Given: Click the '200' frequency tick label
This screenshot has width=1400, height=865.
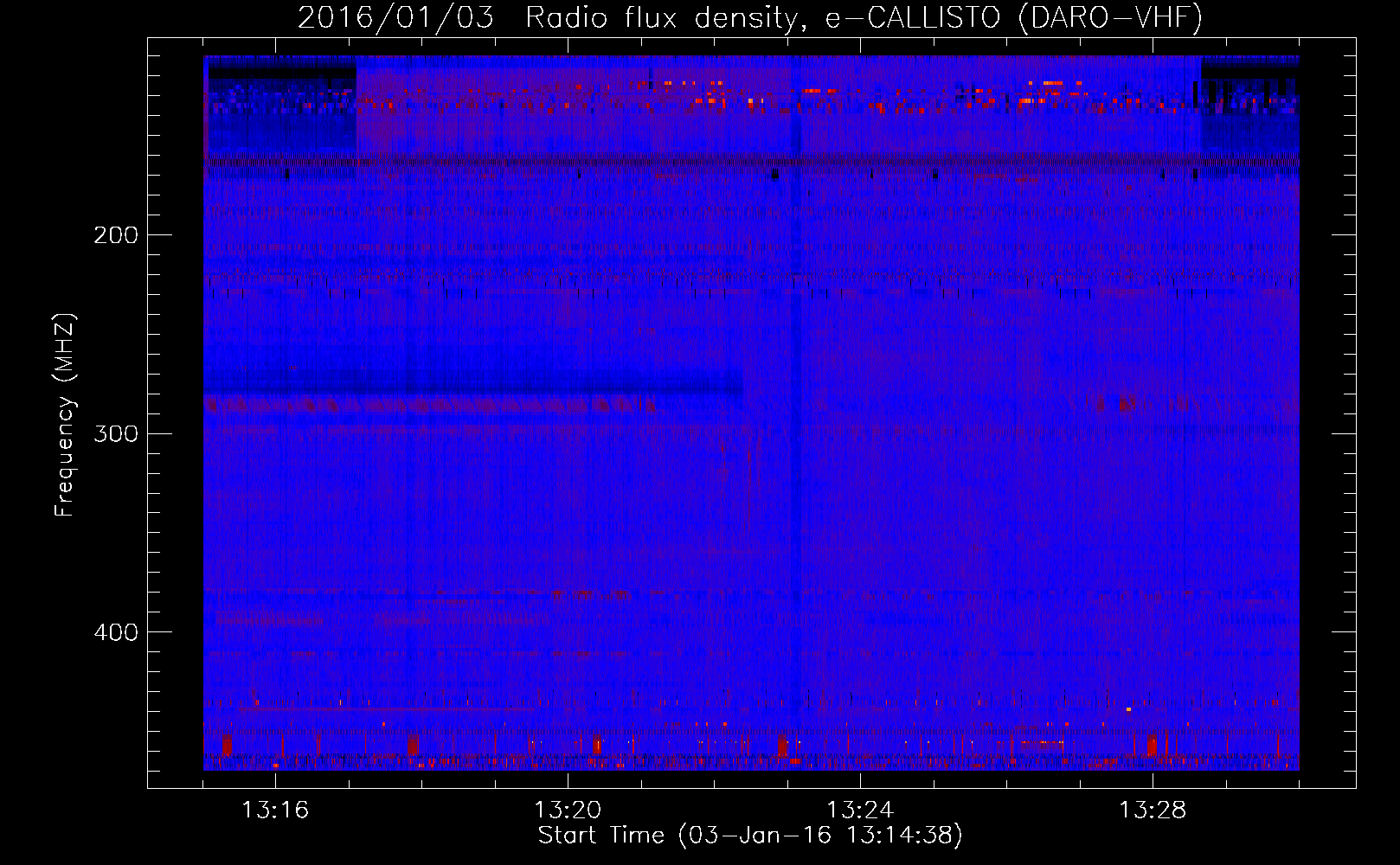Looking at the screenshot, I should click(x=116, y=235).
